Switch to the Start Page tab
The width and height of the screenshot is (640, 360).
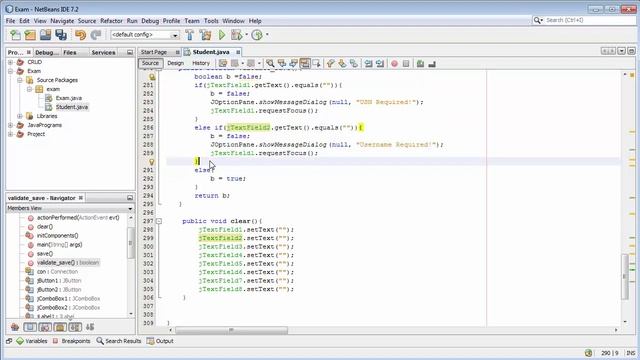click(154, 52)
